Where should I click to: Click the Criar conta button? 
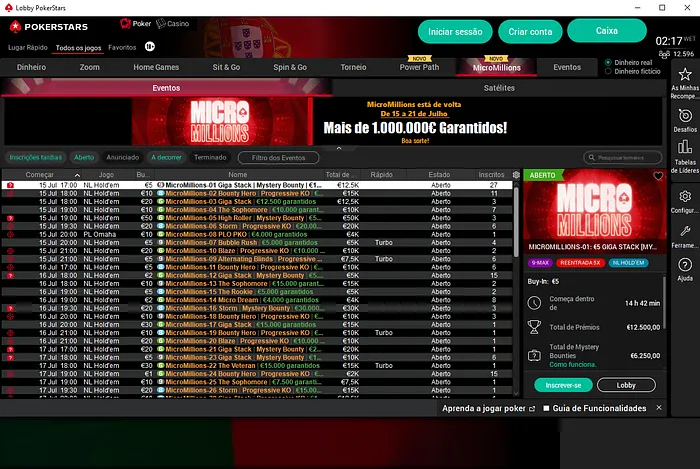click(530, 32)
